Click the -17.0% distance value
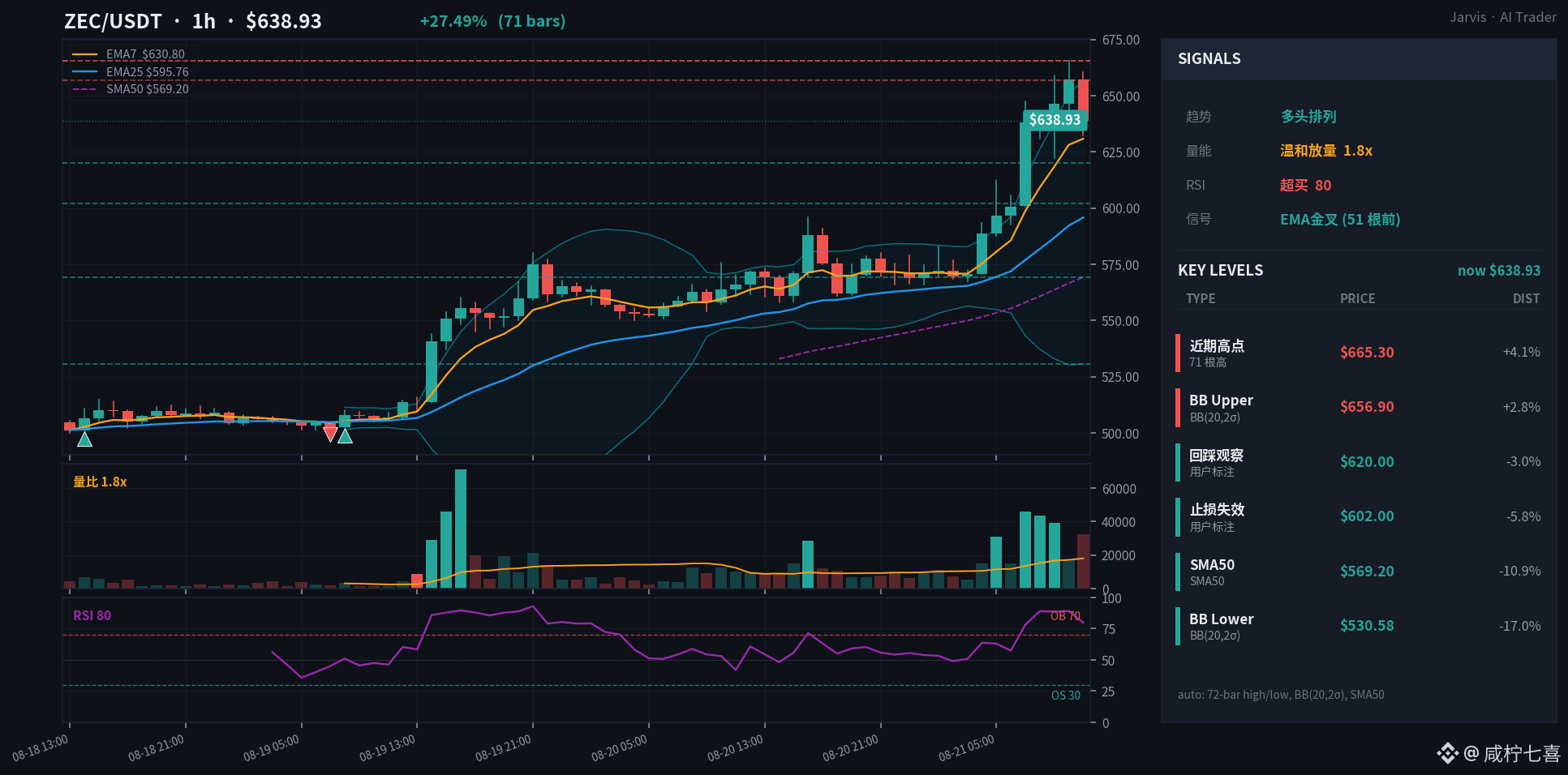Viewport: 1568px width, 775px height. [x=1519, y=626]
